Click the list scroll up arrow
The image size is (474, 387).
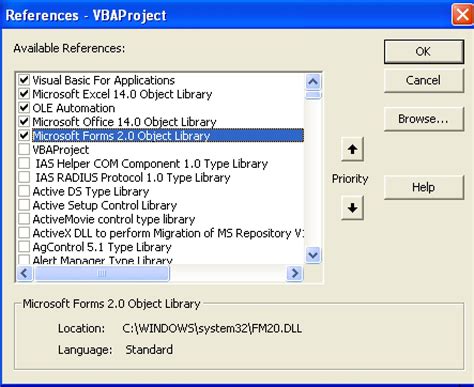pyautogui.click(x=313, y=81)
